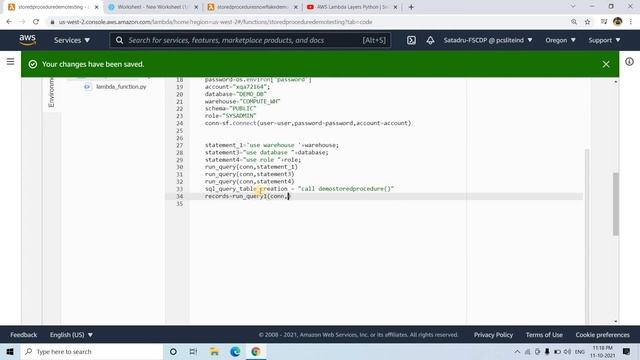Open the hamburger navigation menu

pos(11,62)
